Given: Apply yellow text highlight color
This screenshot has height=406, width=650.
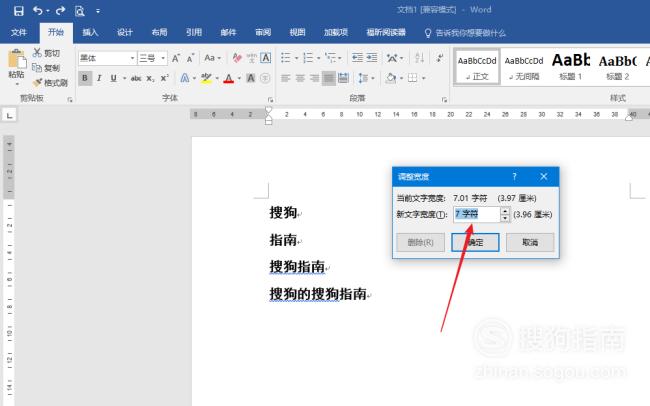Looking at the screenshot, I should pos(206,78).
